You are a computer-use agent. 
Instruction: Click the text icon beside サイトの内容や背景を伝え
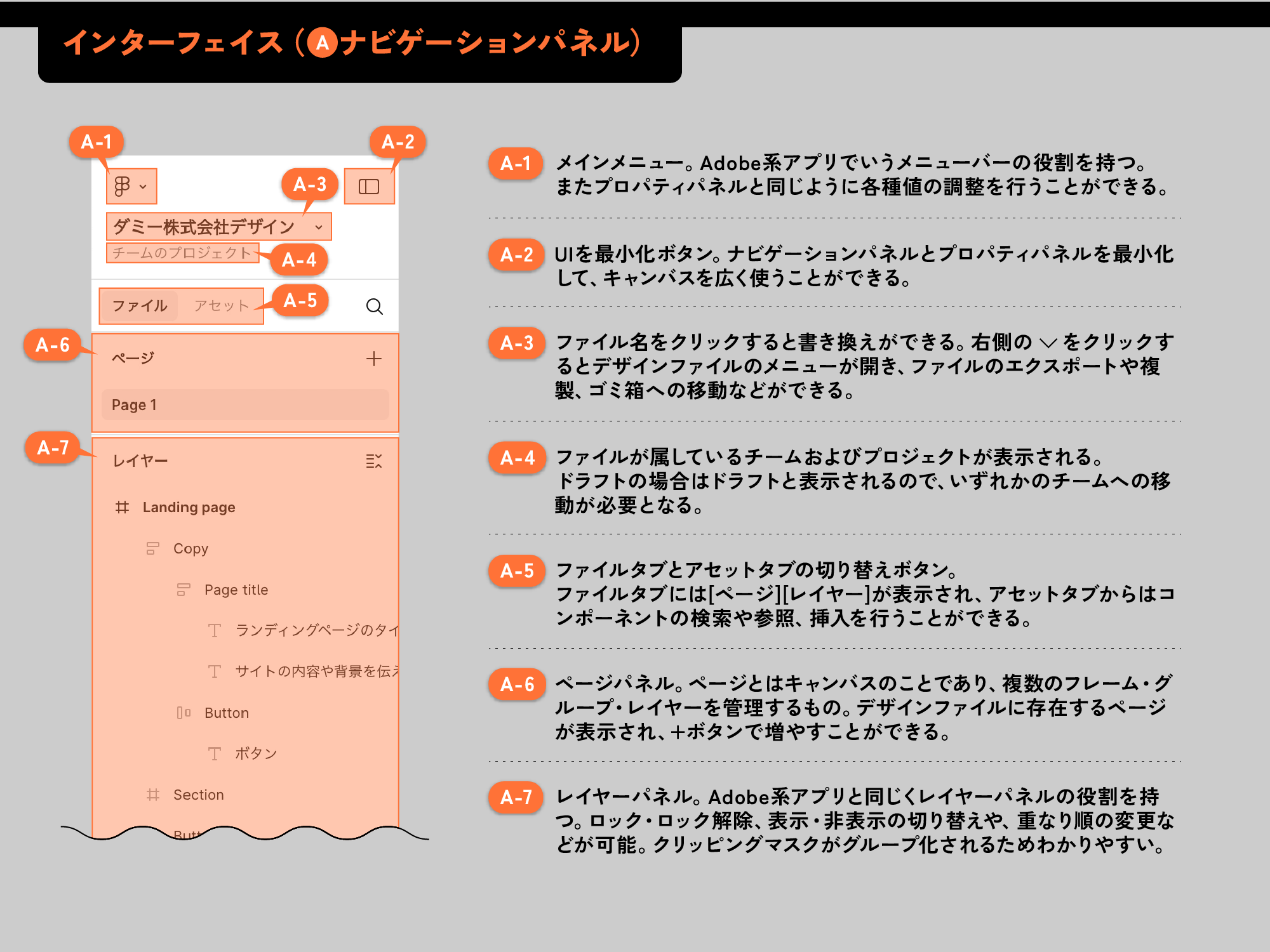pyautogui.click(x=215, y=671)
